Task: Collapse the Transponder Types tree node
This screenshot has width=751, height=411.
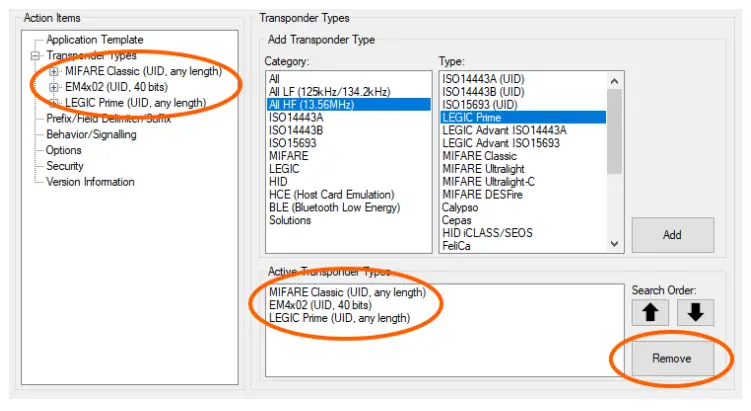Action: (35, 56)
